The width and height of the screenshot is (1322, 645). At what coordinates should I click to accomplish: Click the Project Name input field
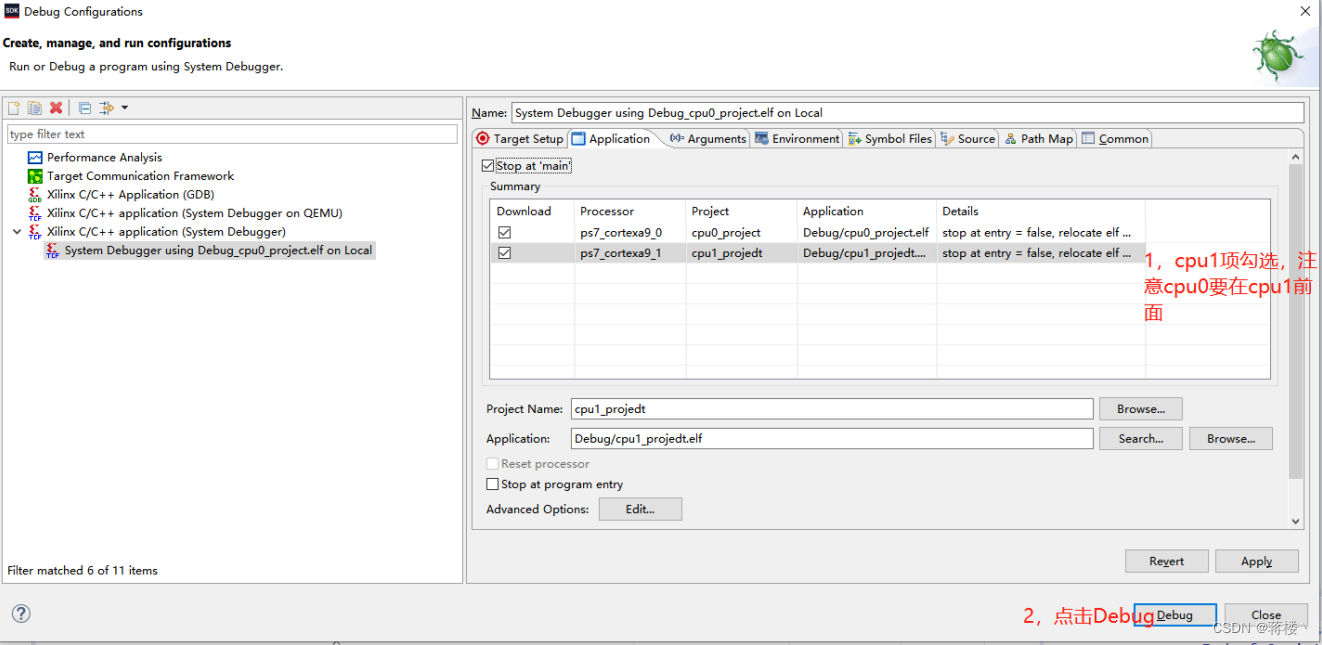[832, 409]
